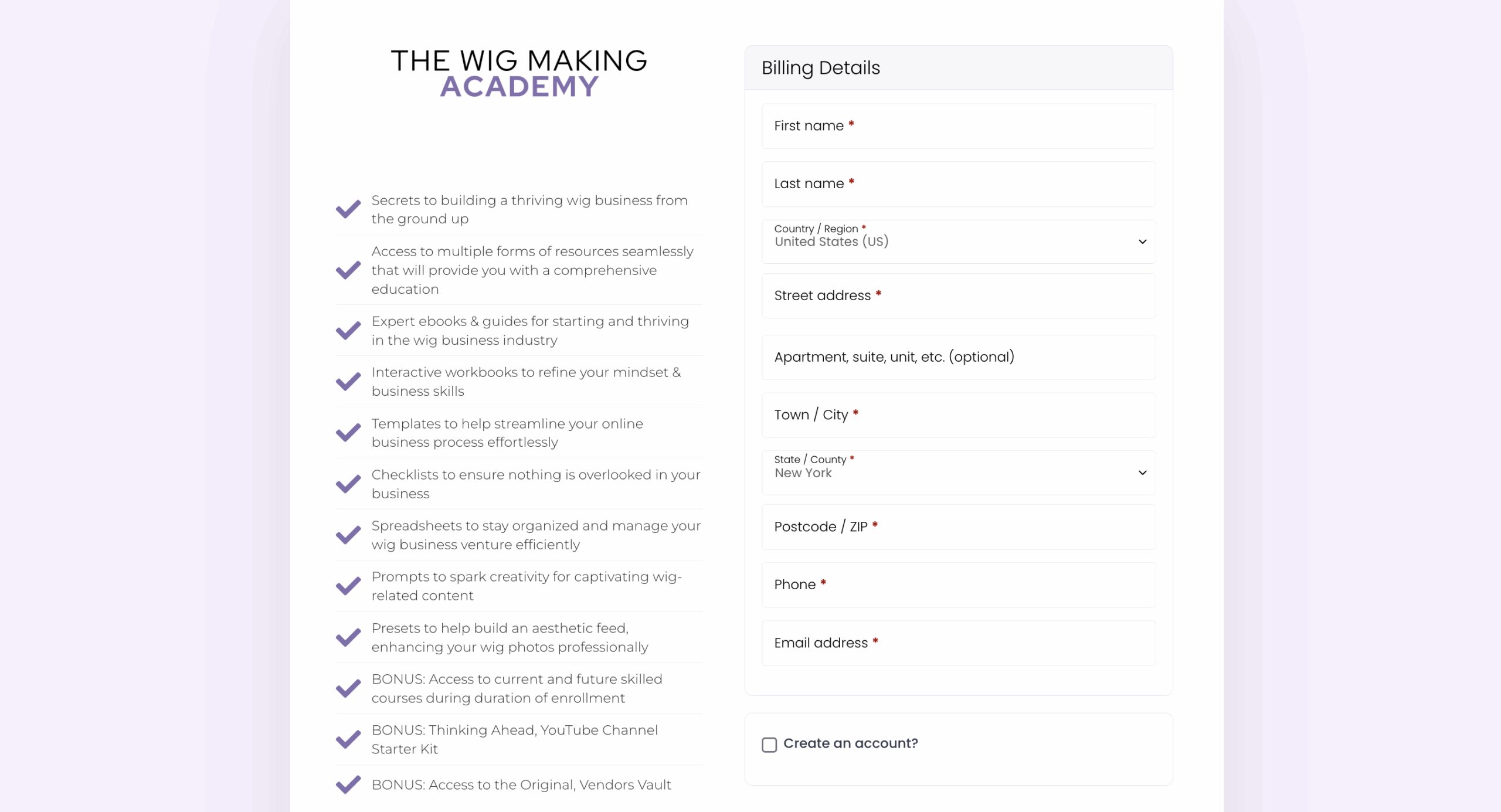Click the First name field

[959, 126]
